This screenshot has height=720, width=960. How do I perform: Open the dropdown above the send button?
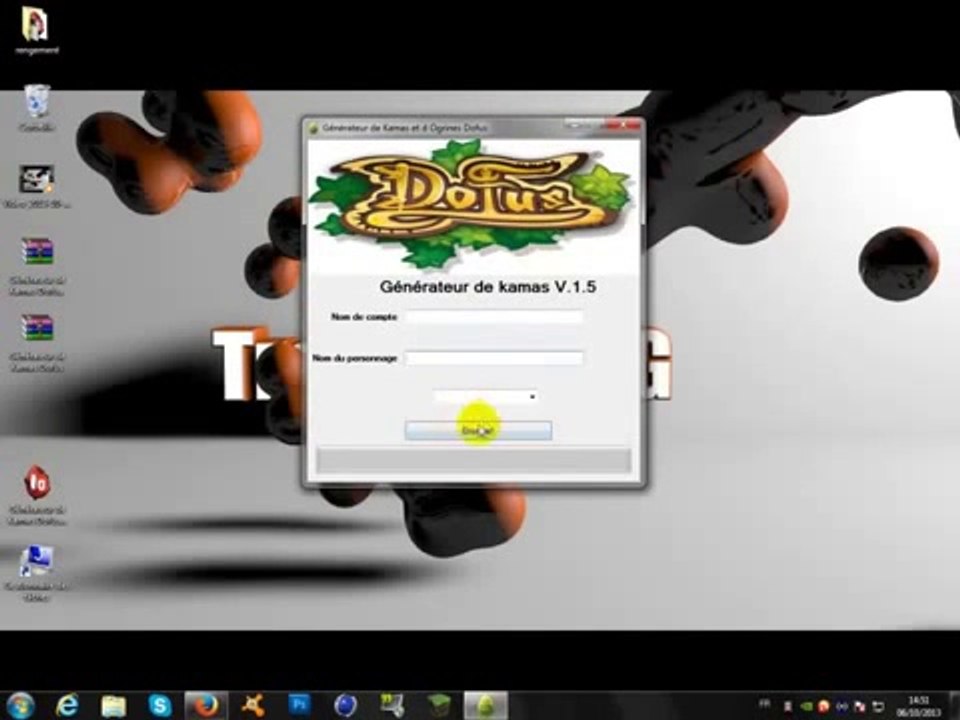click(x=486, y=397)
